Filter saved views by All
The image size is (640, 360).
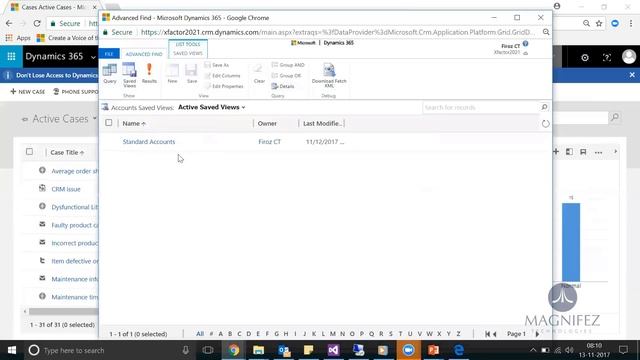click(200, 334)
